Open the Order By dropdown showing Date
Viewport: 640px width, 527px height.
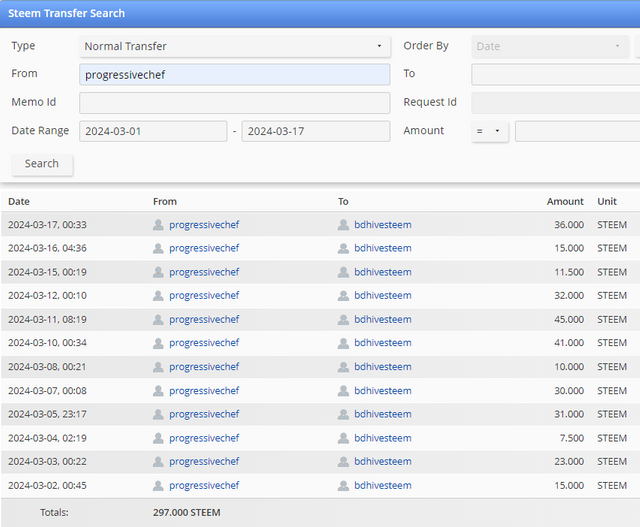pyautogui.click(x=550, y=46)
